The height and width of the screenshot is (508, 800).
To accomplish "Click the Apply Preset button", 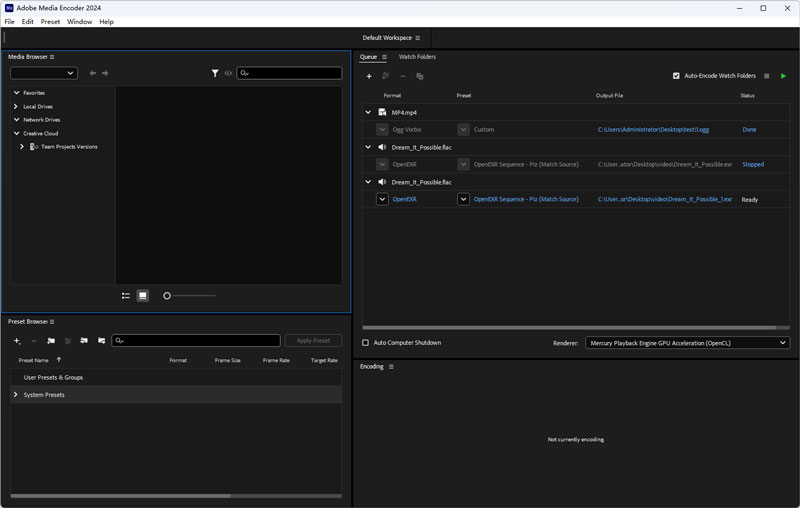I will 313,341.
